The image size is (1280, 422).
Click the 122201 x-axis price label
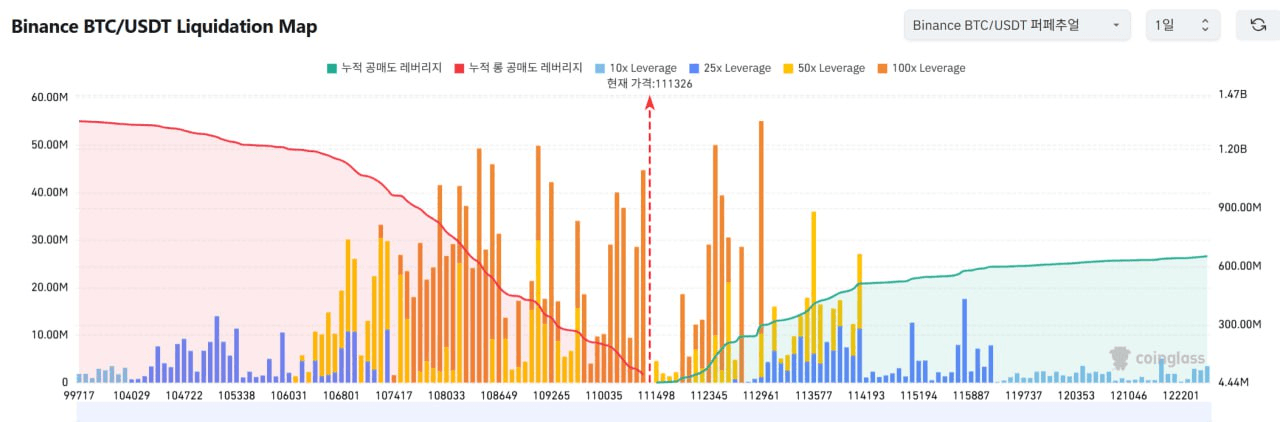(x=1180, y=396)
